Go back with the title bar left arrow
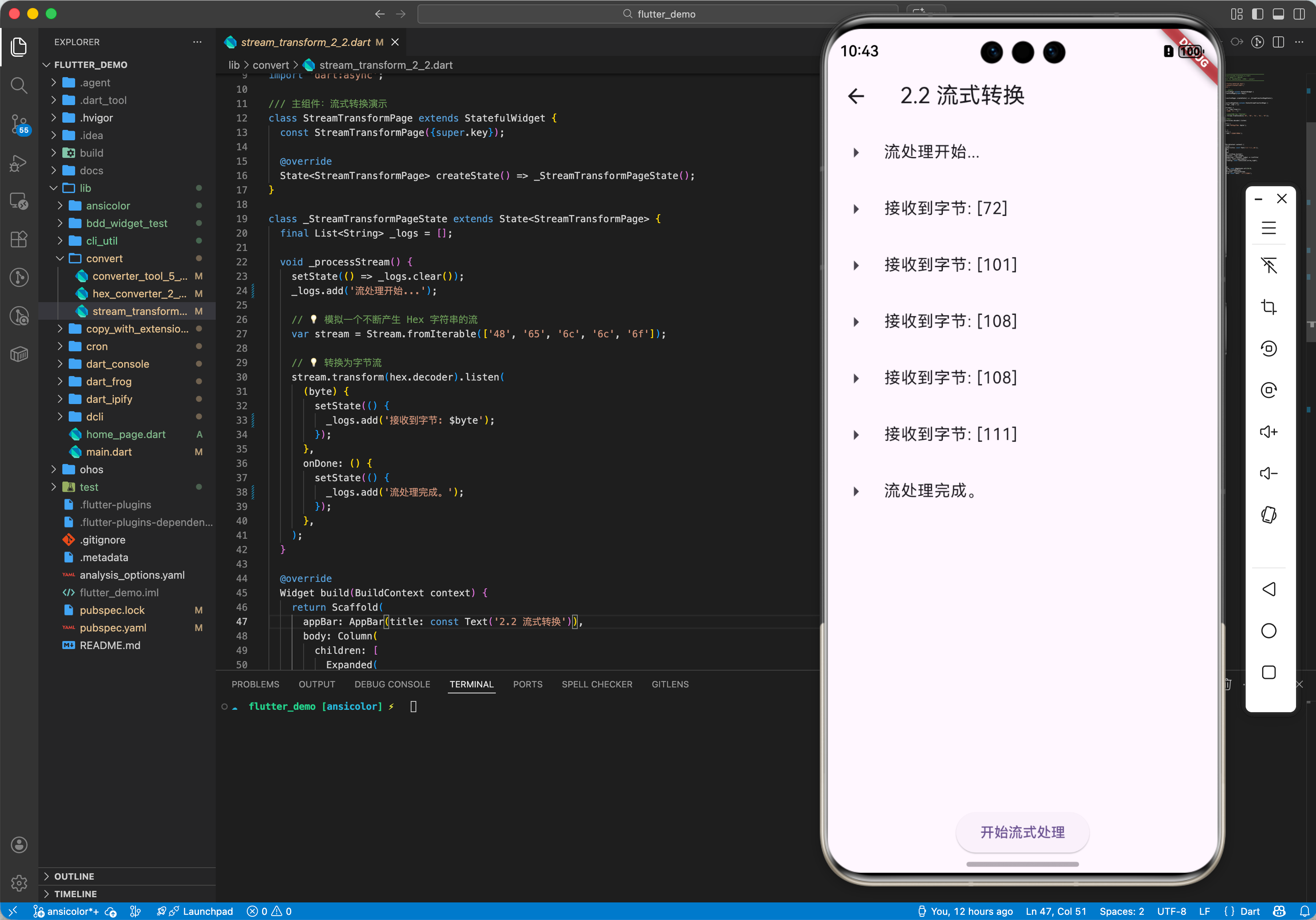 point(380,14)
